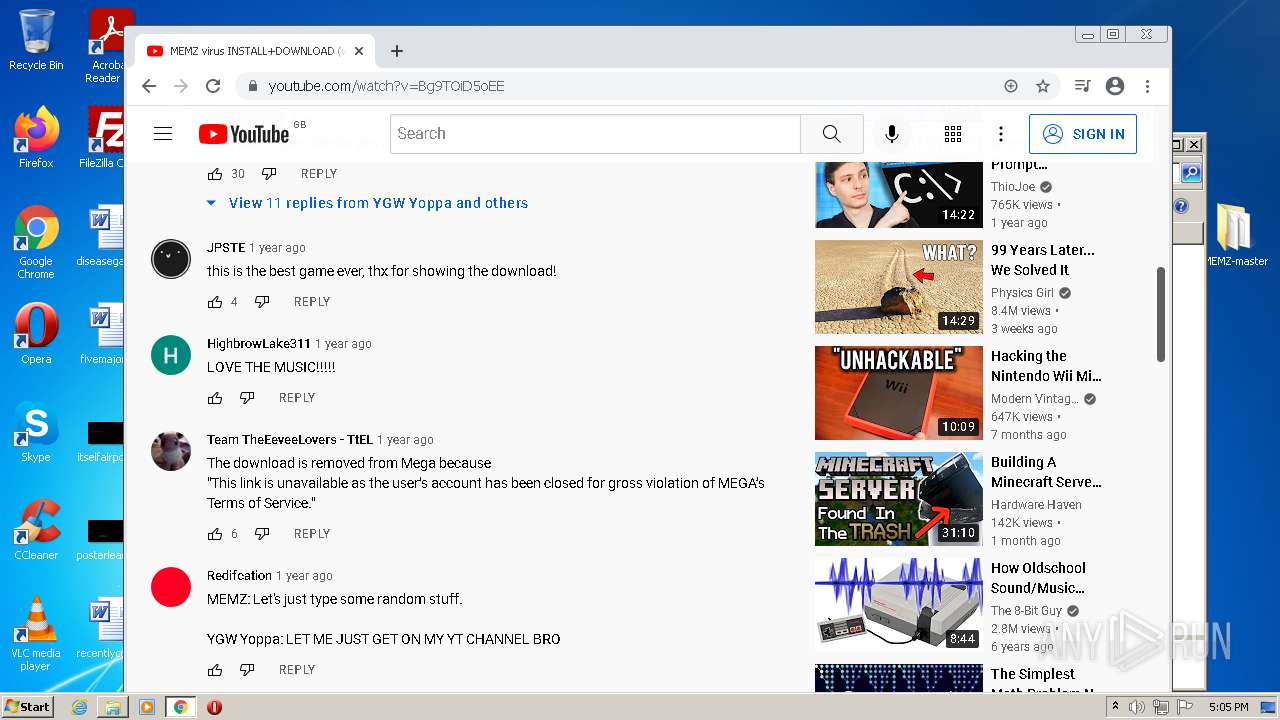Open Skype desktop shortcut
The image size is (1280, 720).
36,432
